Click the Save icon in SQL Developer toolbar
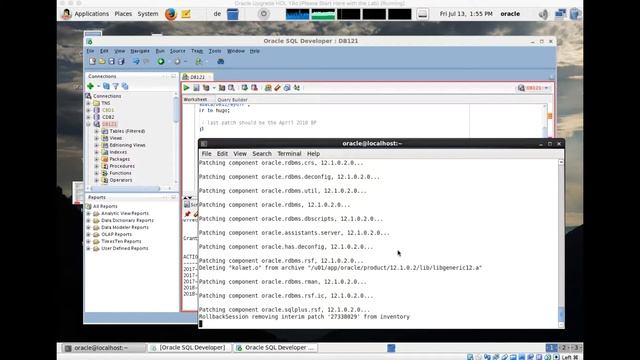The height and width of the screenshot is (360, 640). click(111, 61)
